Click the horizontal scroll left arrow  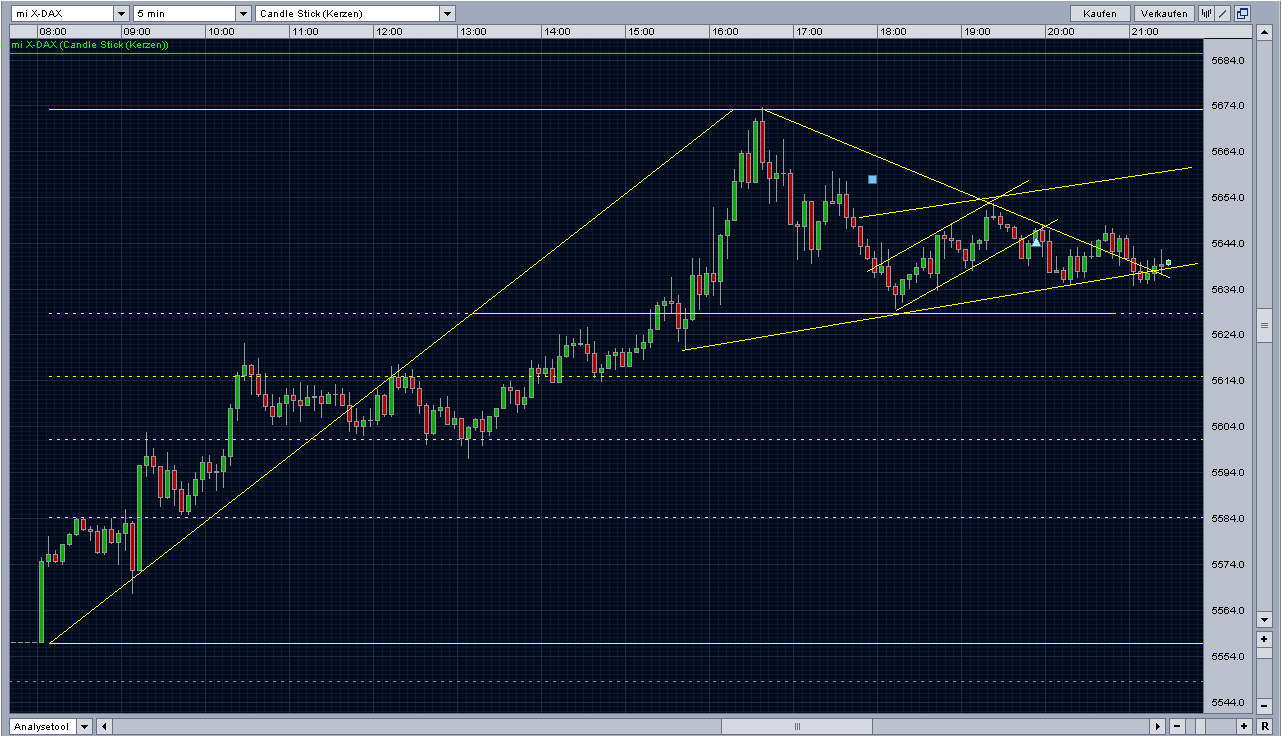[x=104, y=726]
